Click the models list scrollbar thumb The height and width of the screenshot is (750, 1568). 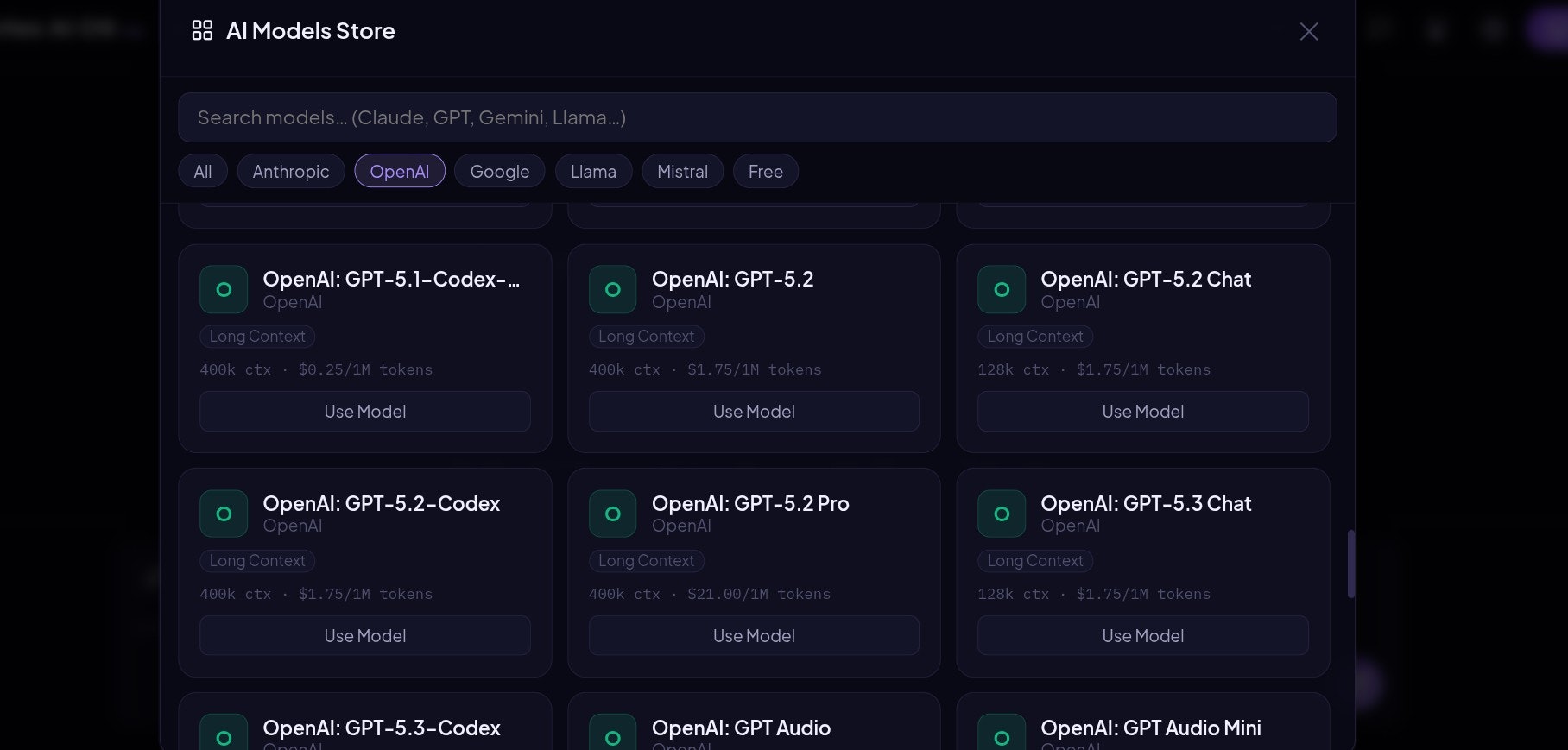point(1351,564)
